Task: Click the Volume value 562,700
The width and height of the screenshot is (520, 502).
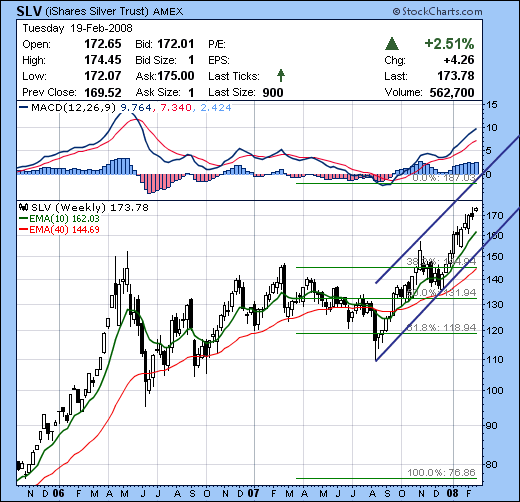Action: point(452,92)
